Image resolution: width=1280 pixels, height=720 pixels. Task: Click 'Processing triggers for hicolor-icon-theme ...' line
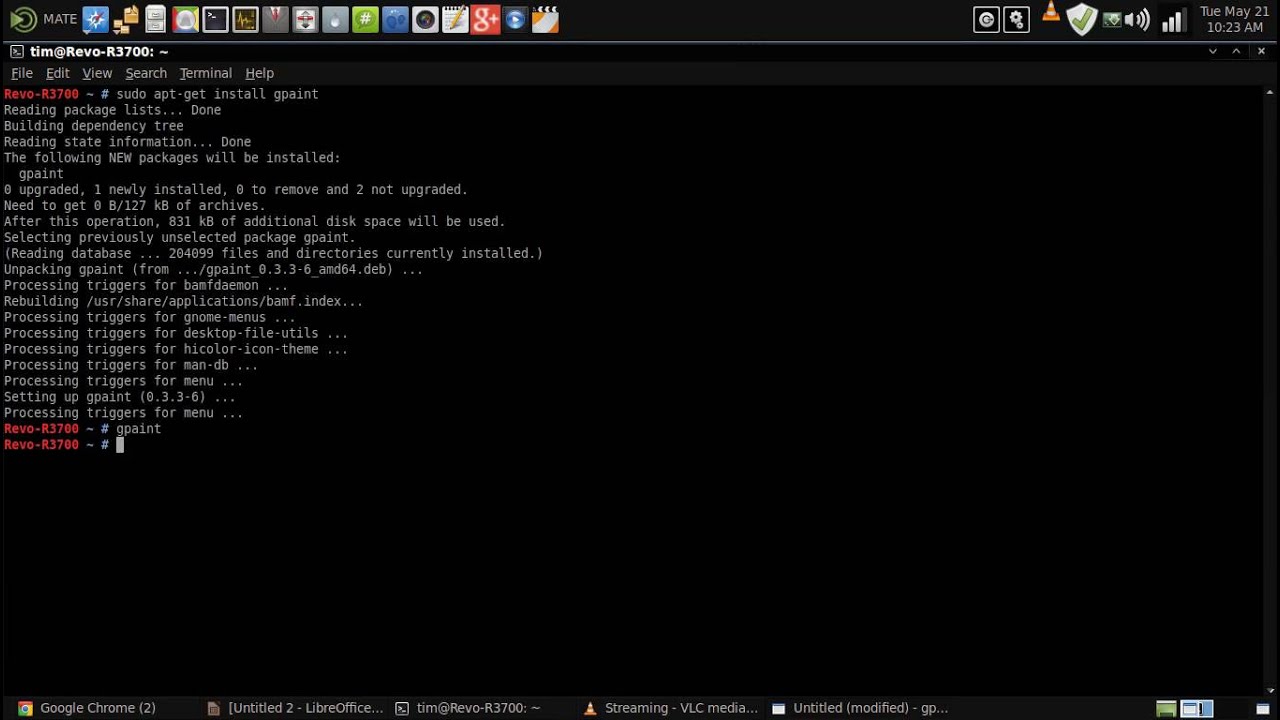(176, 349)
